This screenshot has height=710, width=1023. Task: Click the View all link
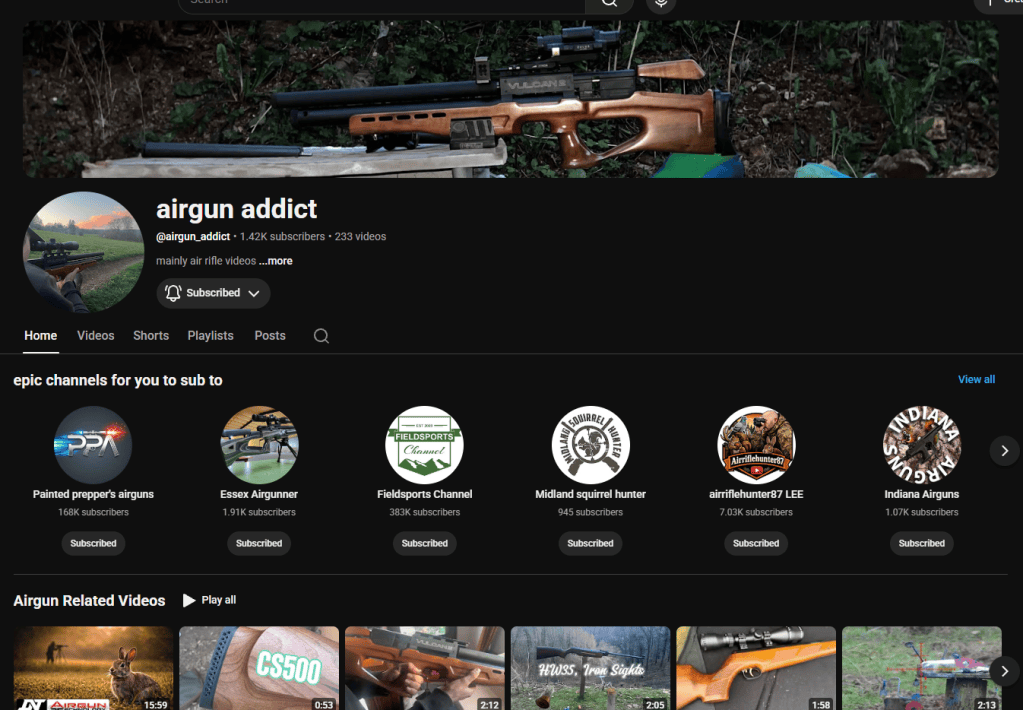point(976,379)
